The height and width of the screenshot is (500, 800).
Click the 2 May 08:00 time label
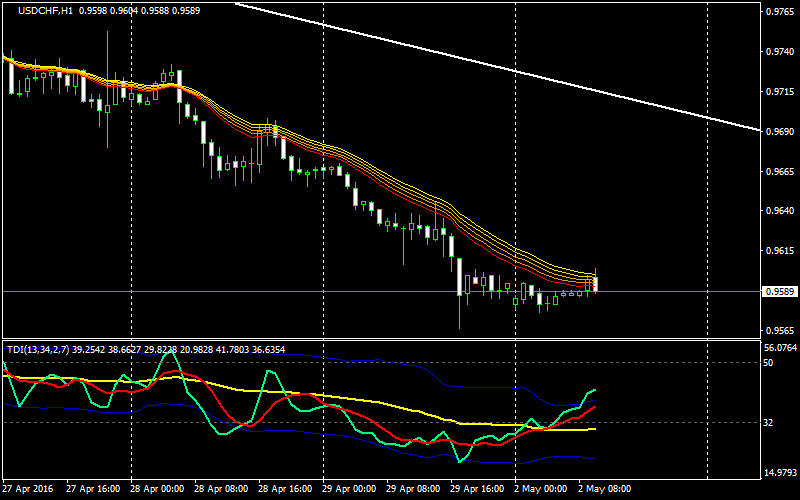coord(606,489)
